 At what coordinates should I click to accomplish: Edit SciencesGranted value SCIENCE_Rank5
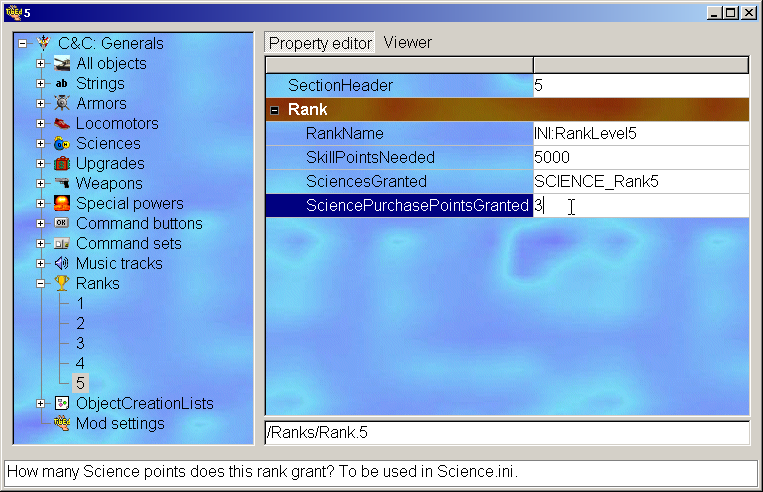(641, 181)
